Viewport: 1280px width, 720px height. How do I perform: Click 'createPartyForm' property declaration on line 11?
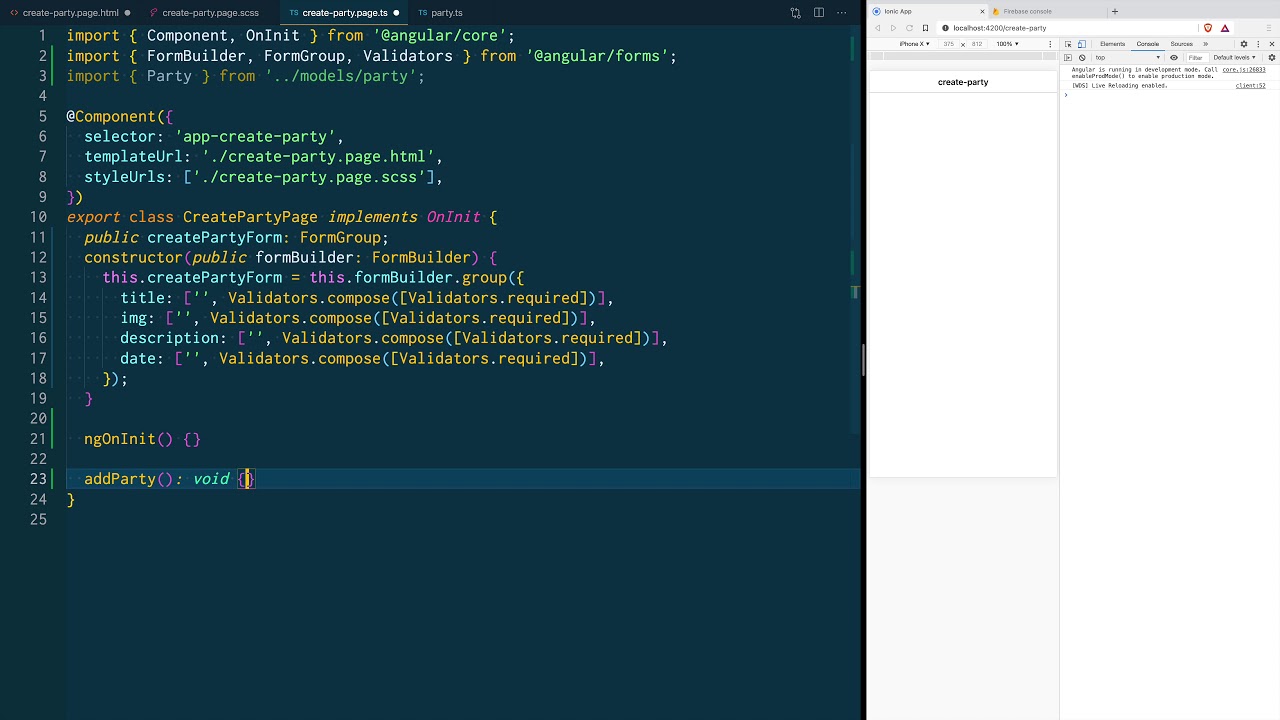point(214,237)
